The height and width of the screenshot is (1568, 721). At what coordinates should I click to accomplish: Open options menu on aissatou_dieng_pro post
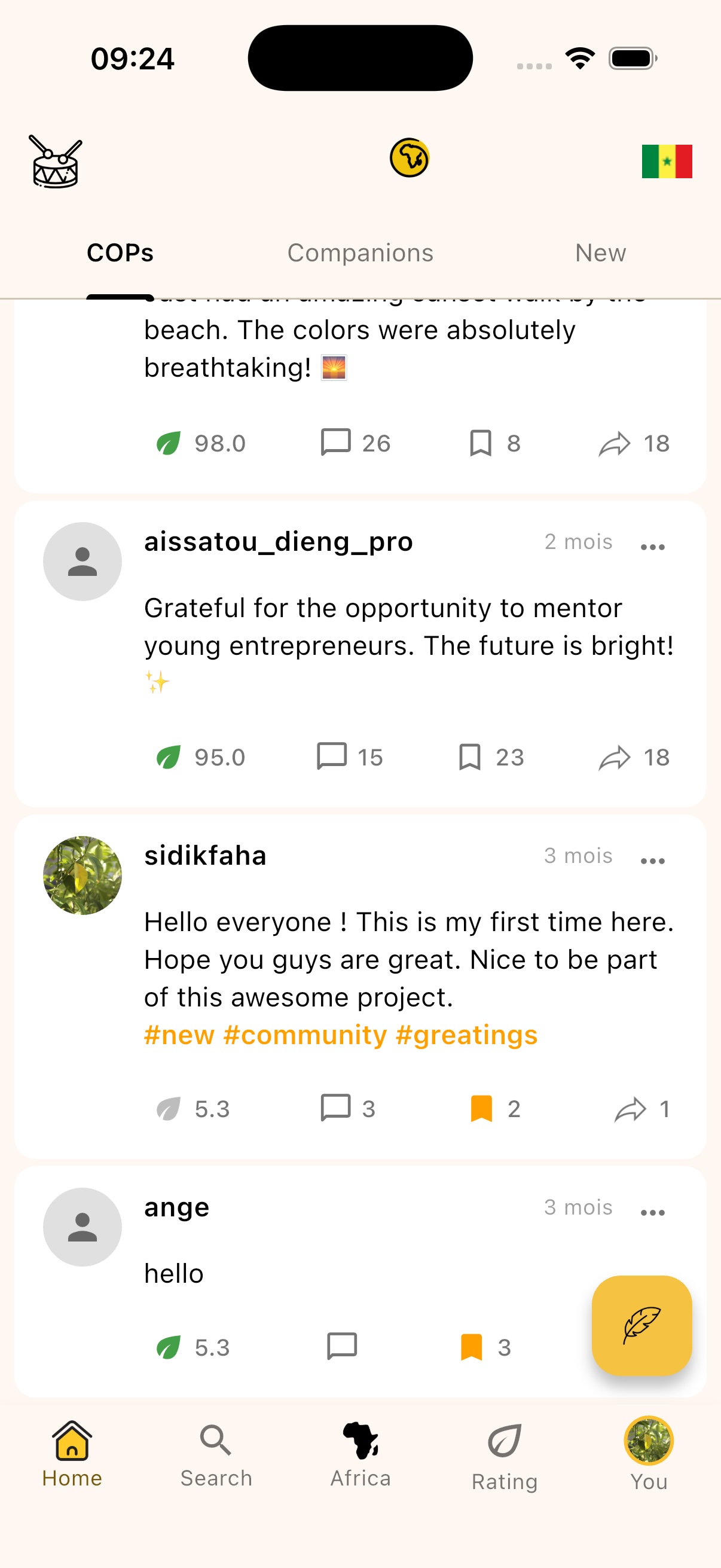click(652, 547)
